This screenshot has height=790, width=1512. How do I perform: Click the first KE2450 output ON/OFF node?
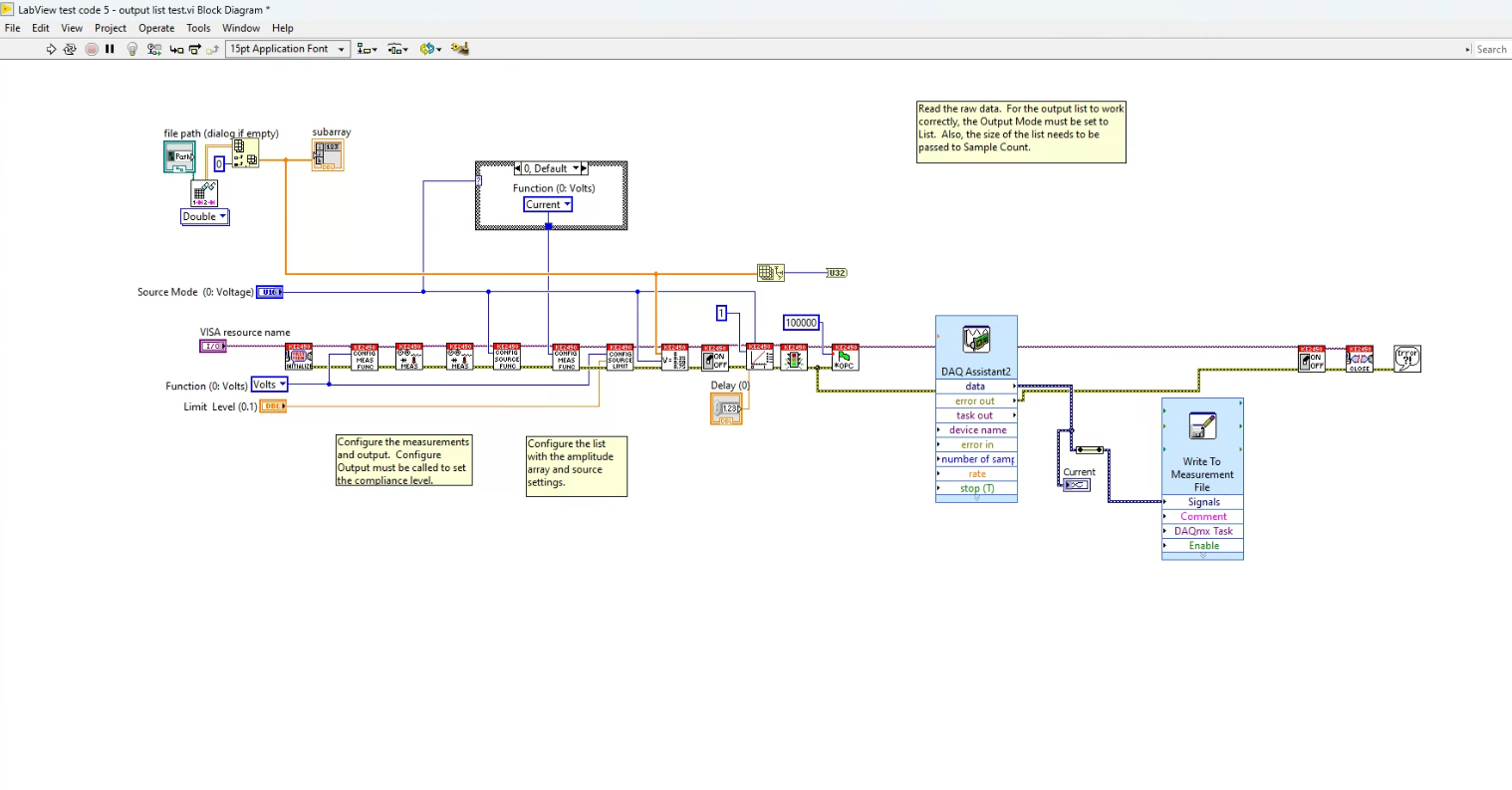[x=715, y=358]
